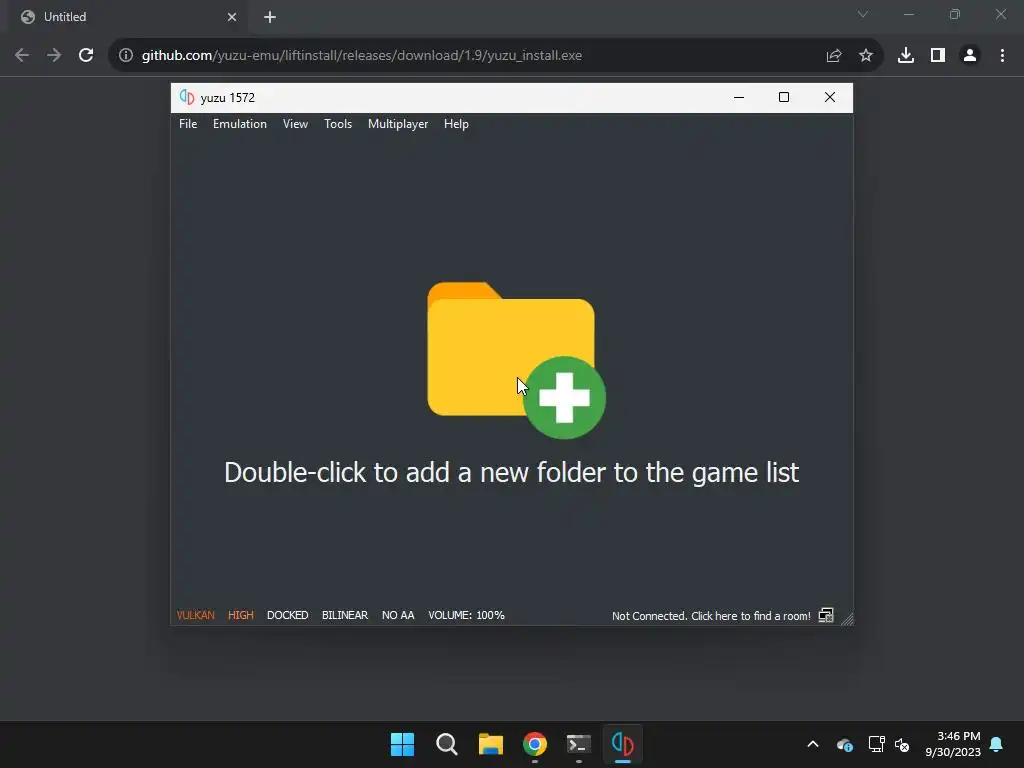Switch to Chrome from the taskbar
Viewport: 1024px width, 768px height.
tap(535, 744)
